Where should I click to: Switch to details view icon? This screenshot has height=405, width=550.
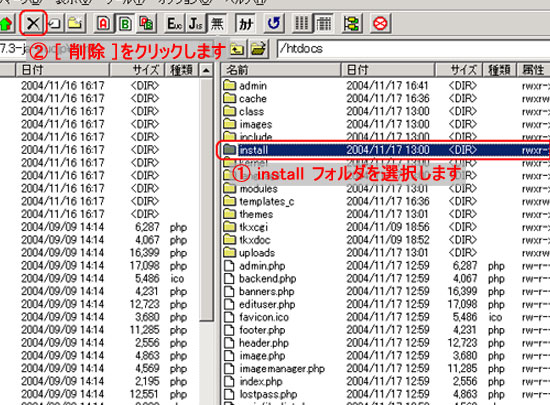point(323,23)
